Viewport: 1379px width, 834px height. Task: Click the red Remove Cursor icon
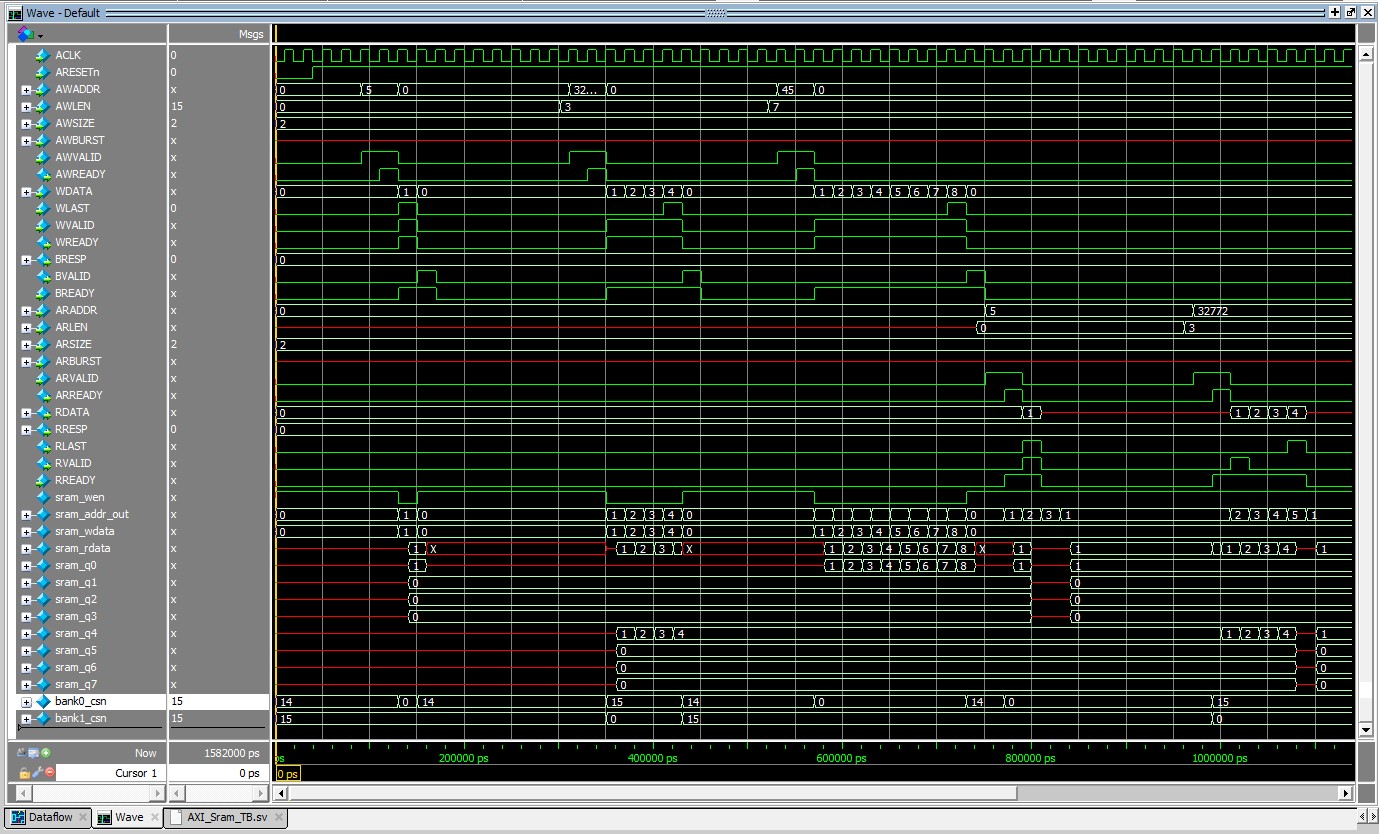coord(49,773)
